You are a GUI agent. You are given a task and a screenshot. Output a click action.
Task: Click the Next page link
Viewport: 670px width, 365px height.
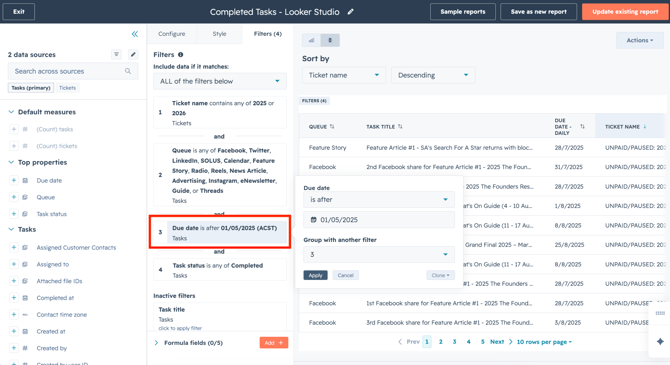coord(501,342)
